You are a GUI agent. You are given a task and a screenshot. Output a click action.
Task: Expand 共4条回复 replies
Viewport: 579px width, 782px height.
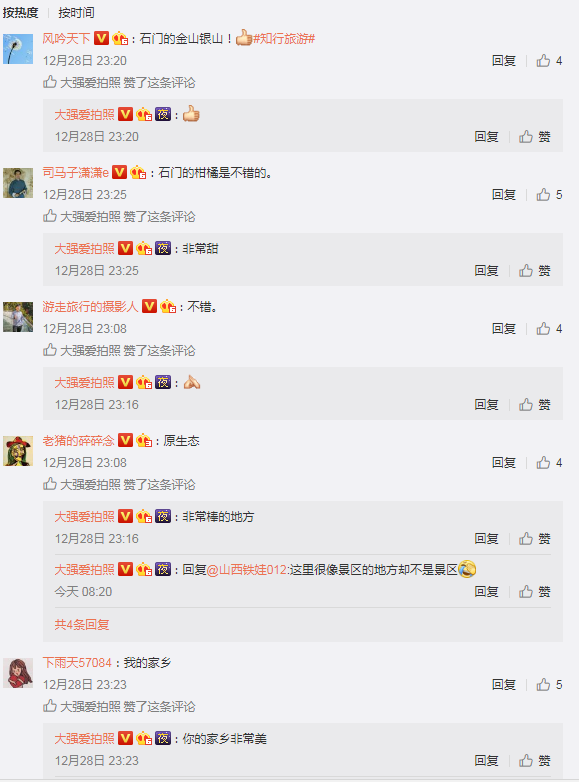82,625
